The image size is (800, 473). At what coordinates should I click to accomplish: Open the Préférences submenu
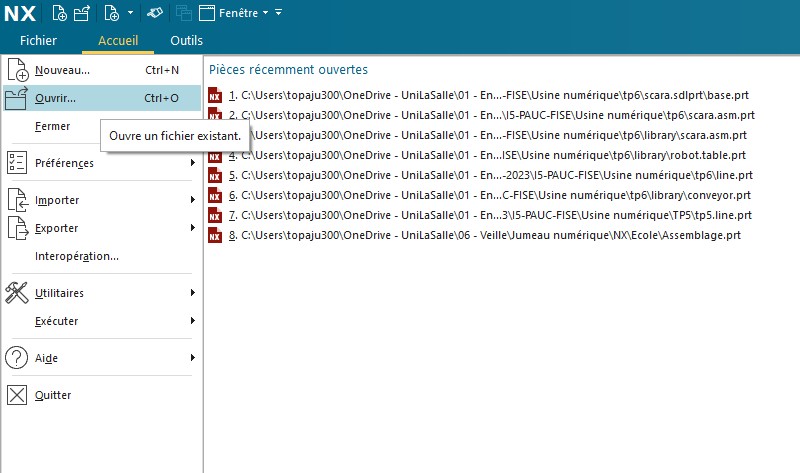click(102, 163)
